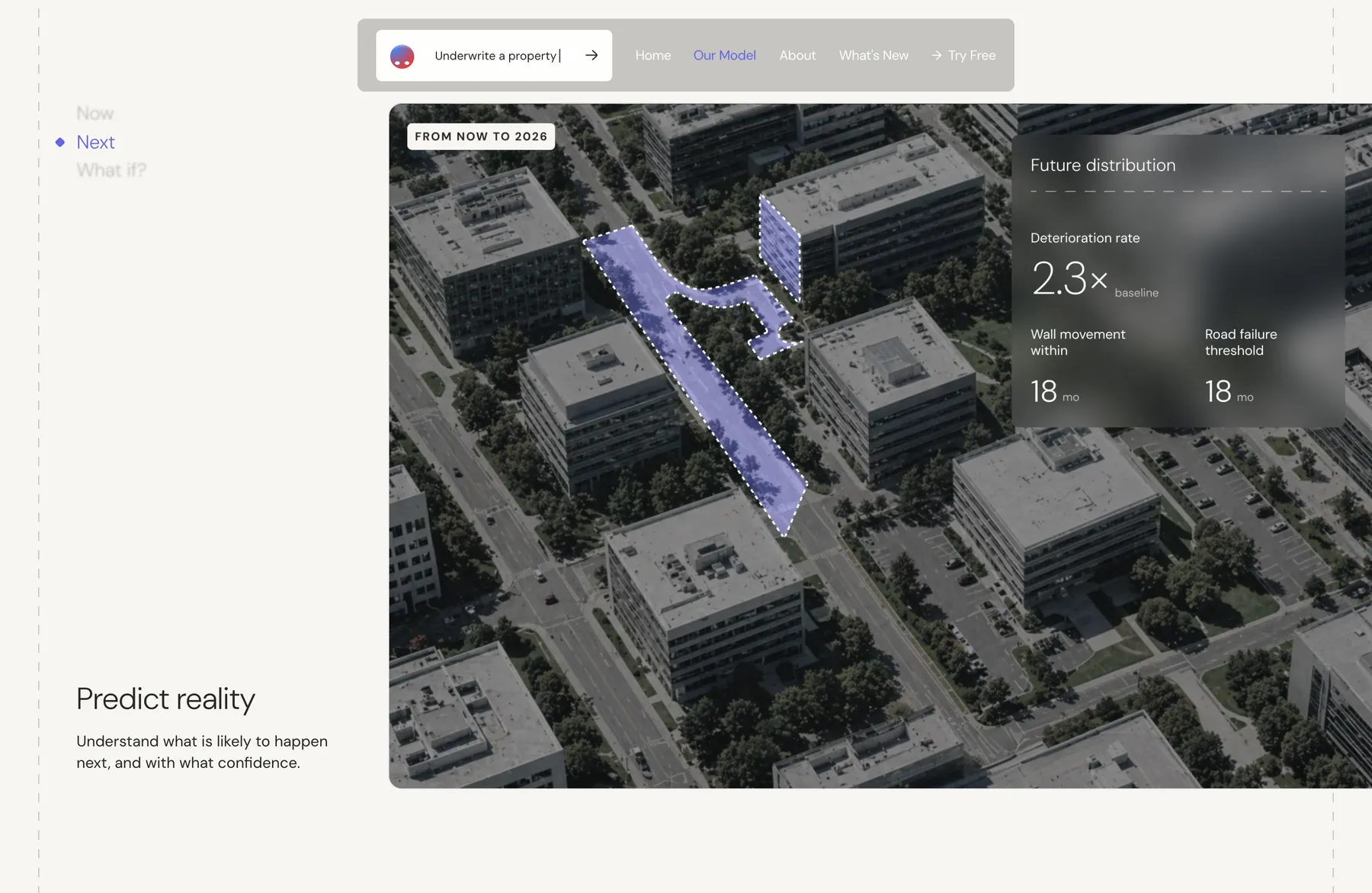
Task: Click the Understand what is likely description text
Action: click(x=202, y=752)
